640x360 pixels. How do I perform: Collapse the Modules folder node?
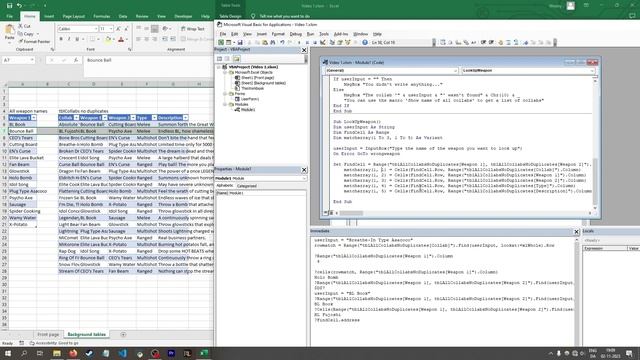225,104
